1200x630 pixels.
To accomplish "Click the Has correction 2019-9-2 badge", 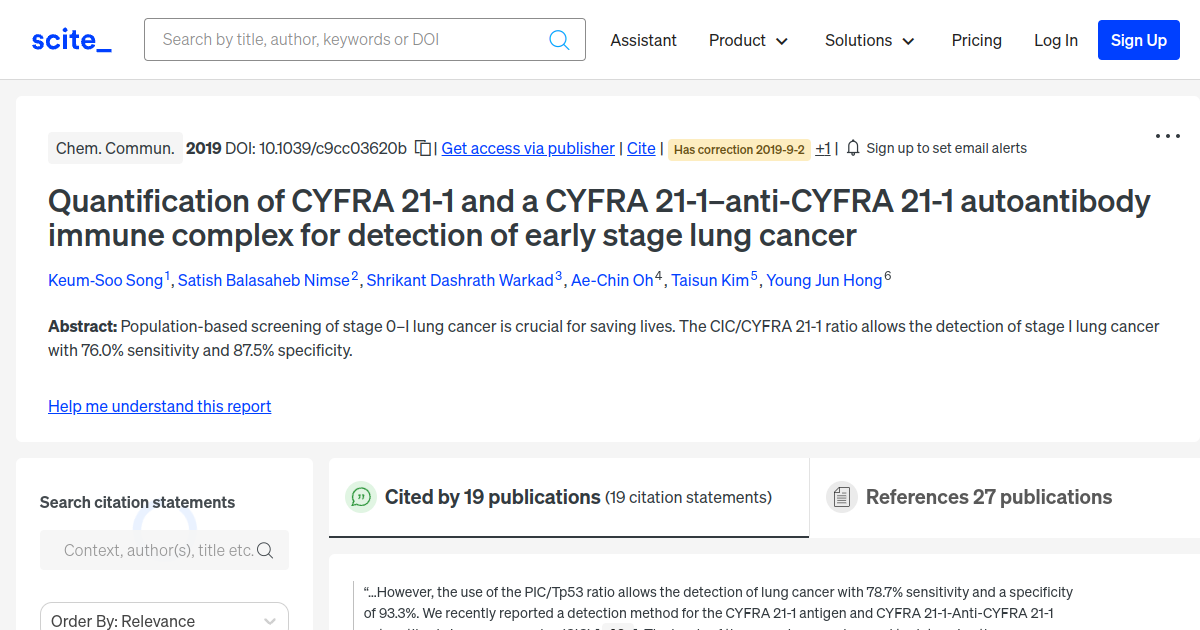I will [739, 149].
